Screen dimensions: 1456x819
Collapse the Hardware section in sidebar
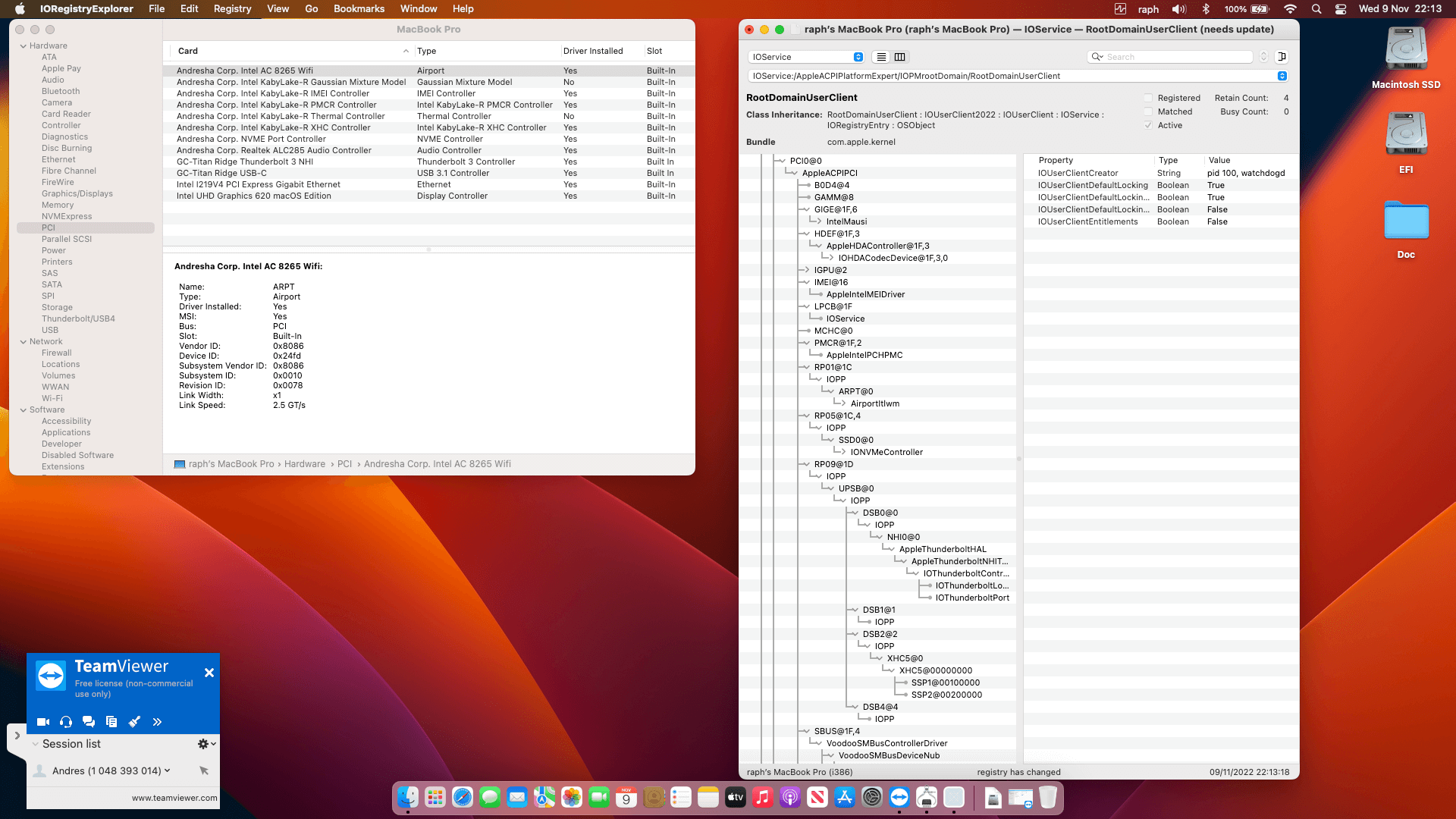click(x=24, y=46)
